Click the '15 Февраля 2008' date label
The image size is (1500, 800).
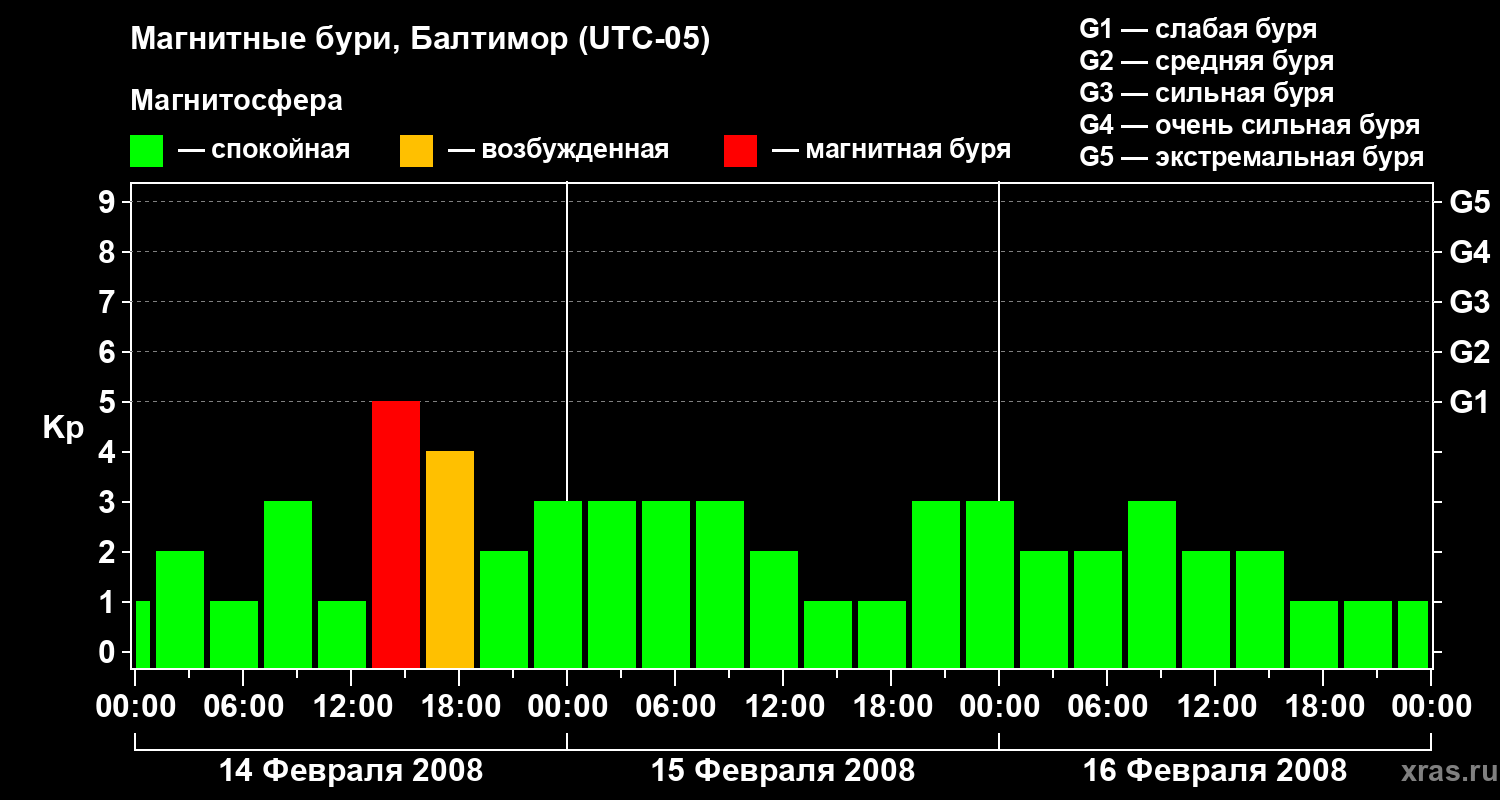783,771
